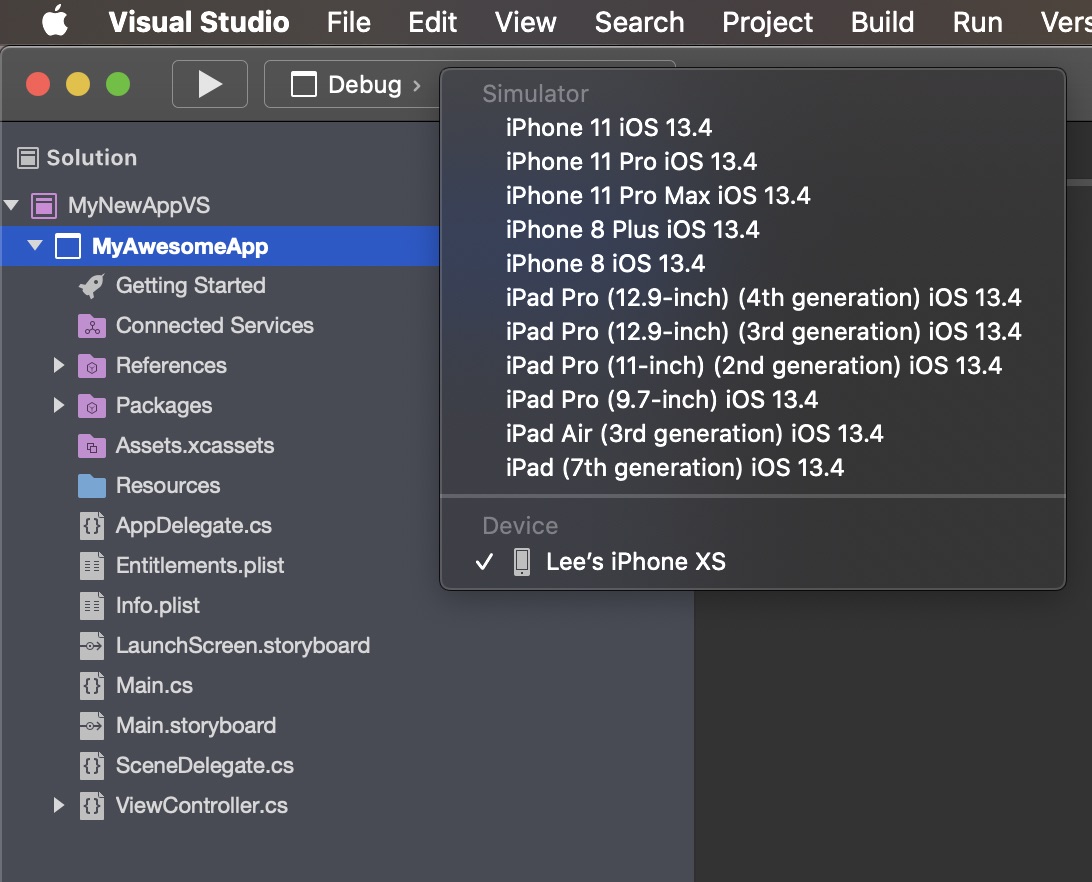Click the Getting Started rocket icon

click(92, 286)
